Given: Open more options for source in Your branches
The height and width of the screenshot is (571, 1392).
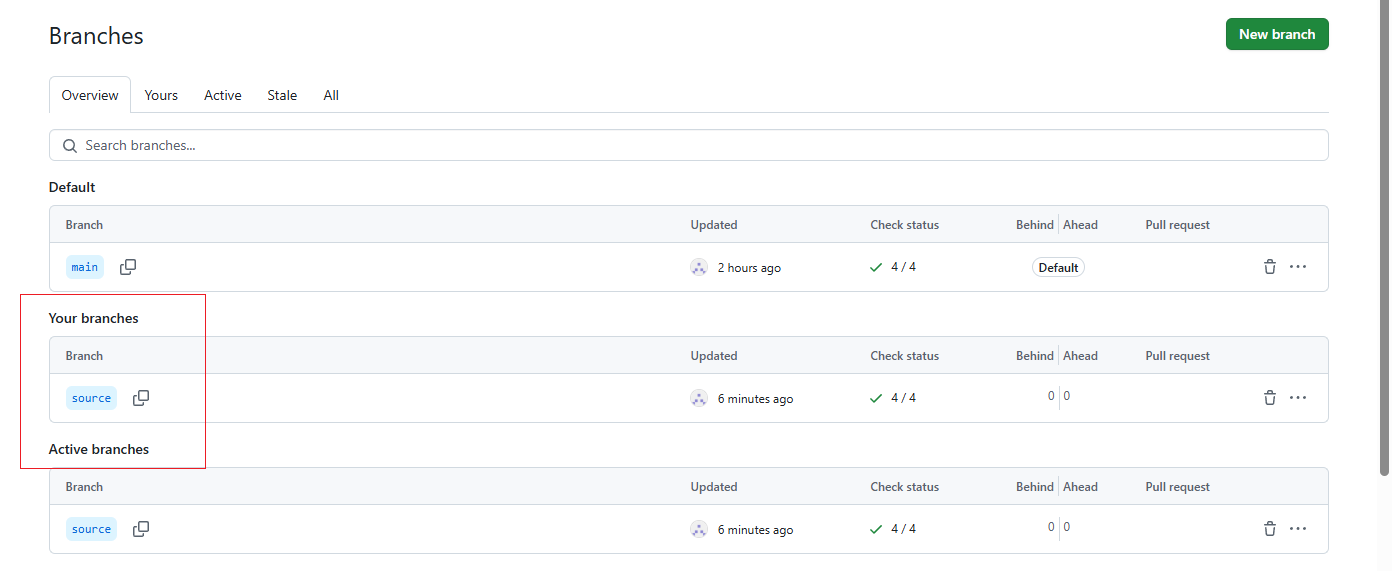Looking at the screenshot, I should point(1298,398).
